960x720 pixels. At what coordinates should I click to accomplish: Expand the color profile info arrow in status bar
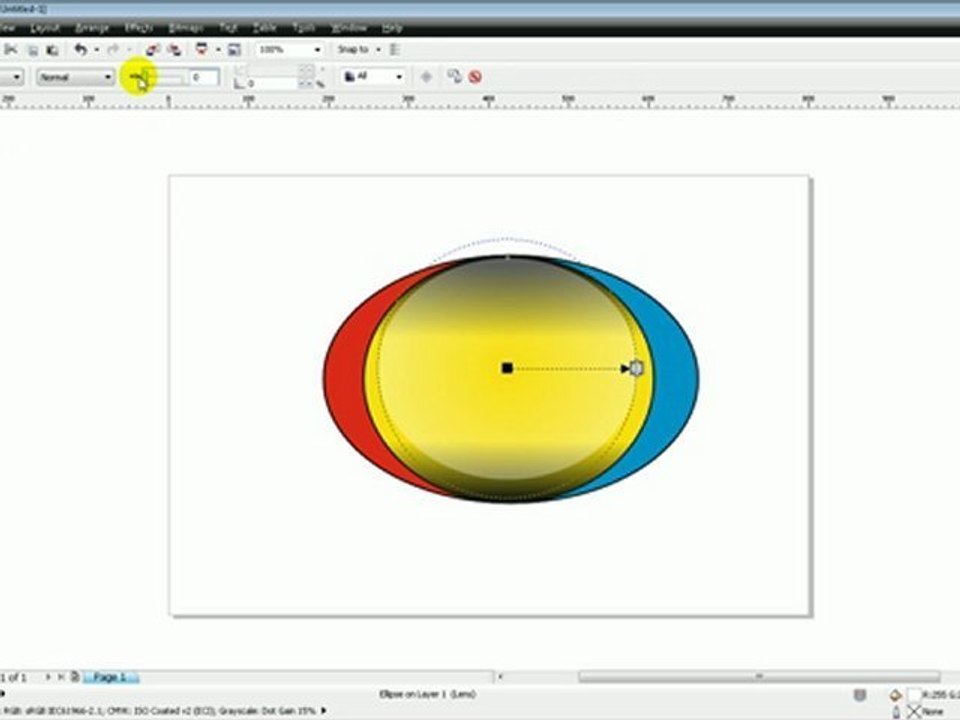pos(323,711)
